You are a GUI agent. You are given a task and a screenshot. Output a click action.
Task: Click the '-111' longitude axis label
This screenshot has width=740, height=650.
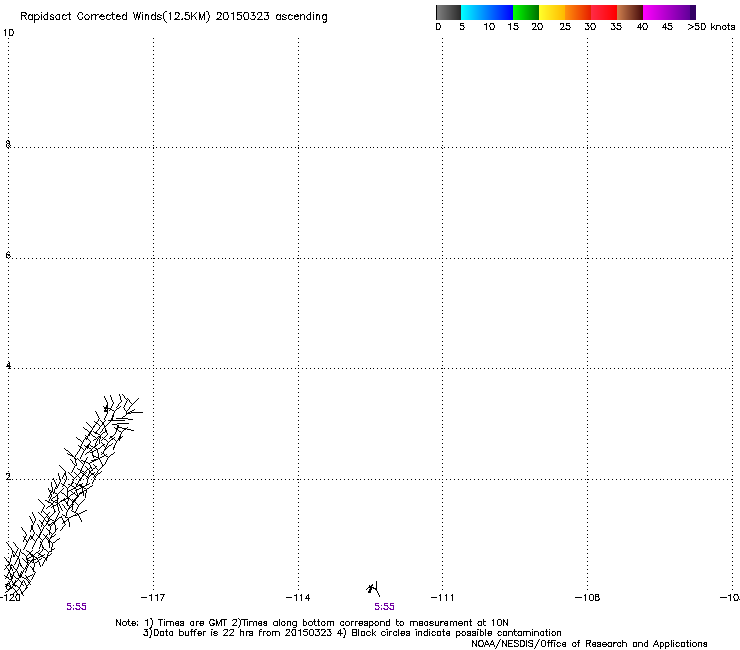(442, 598)
